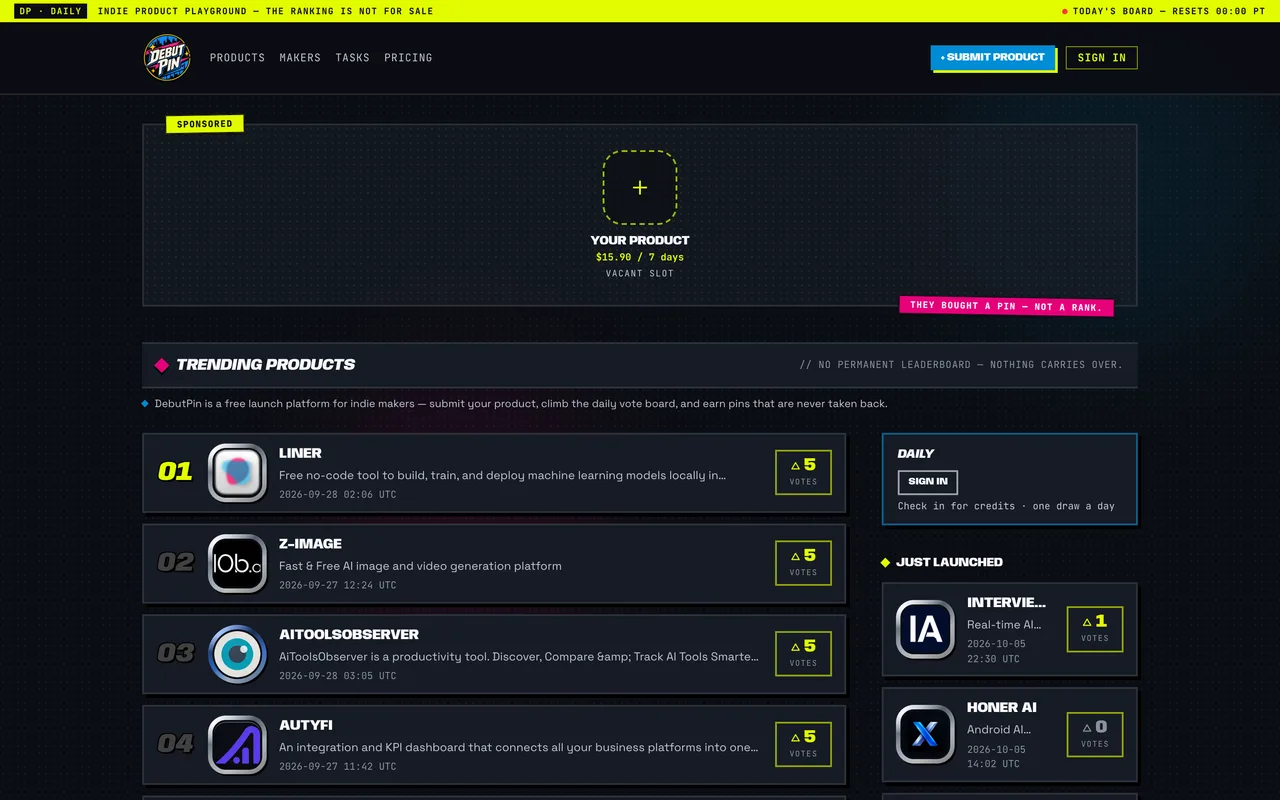Click timestamp 2026-09-28 02:06 UTC

click(x=338, y=495)
